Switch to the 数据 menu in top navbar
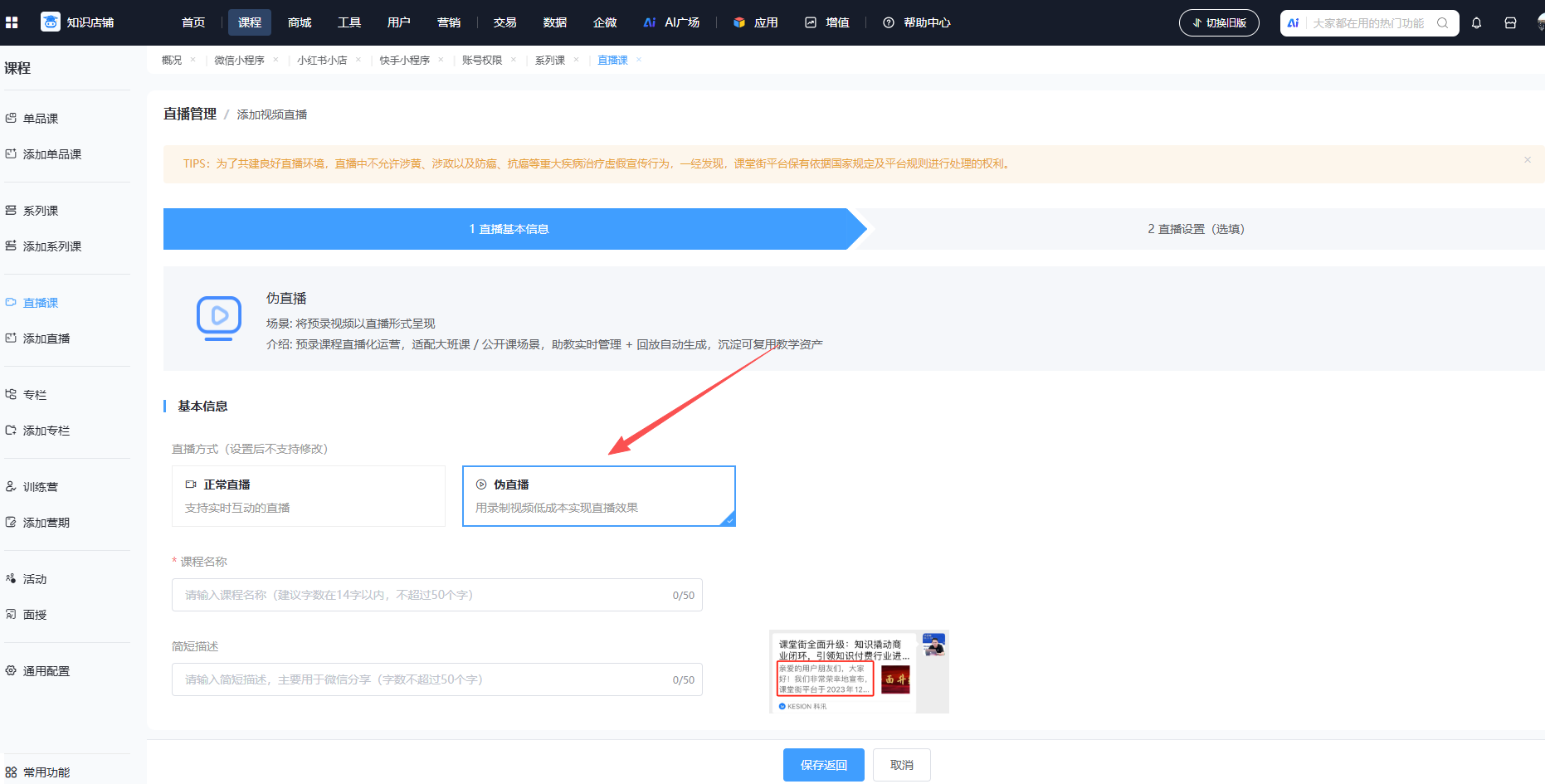Image resolution: width=1545 pixels, height=784 pixels. (x=554, y=22)
